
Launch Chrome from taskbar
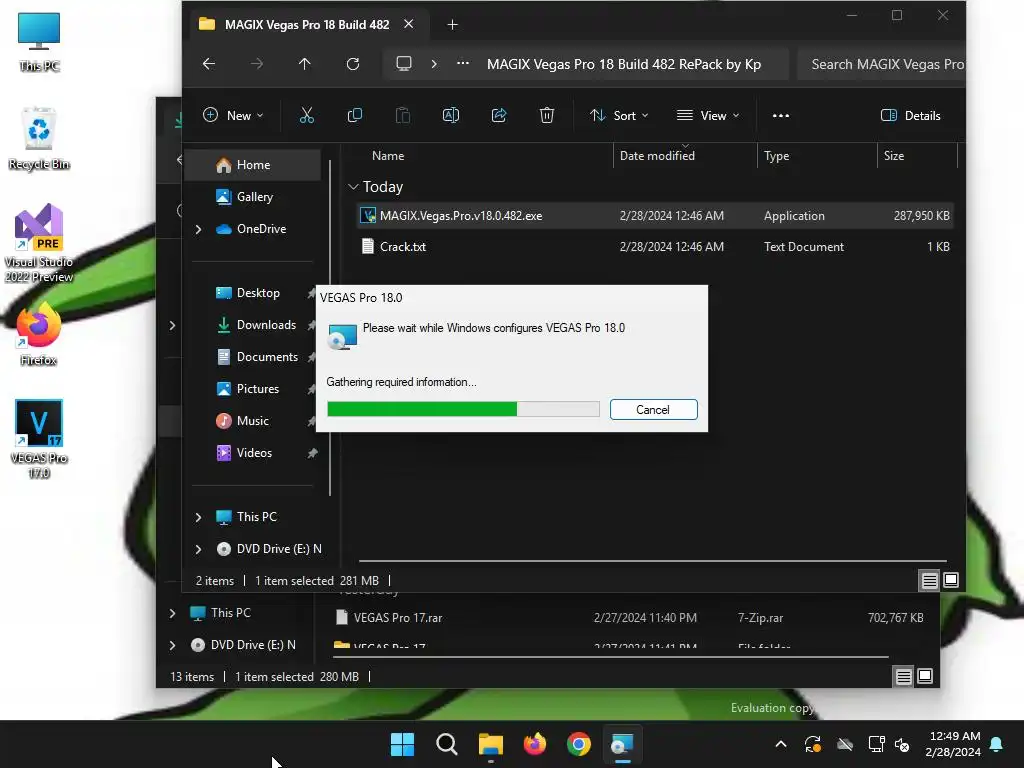click(579, 744)
